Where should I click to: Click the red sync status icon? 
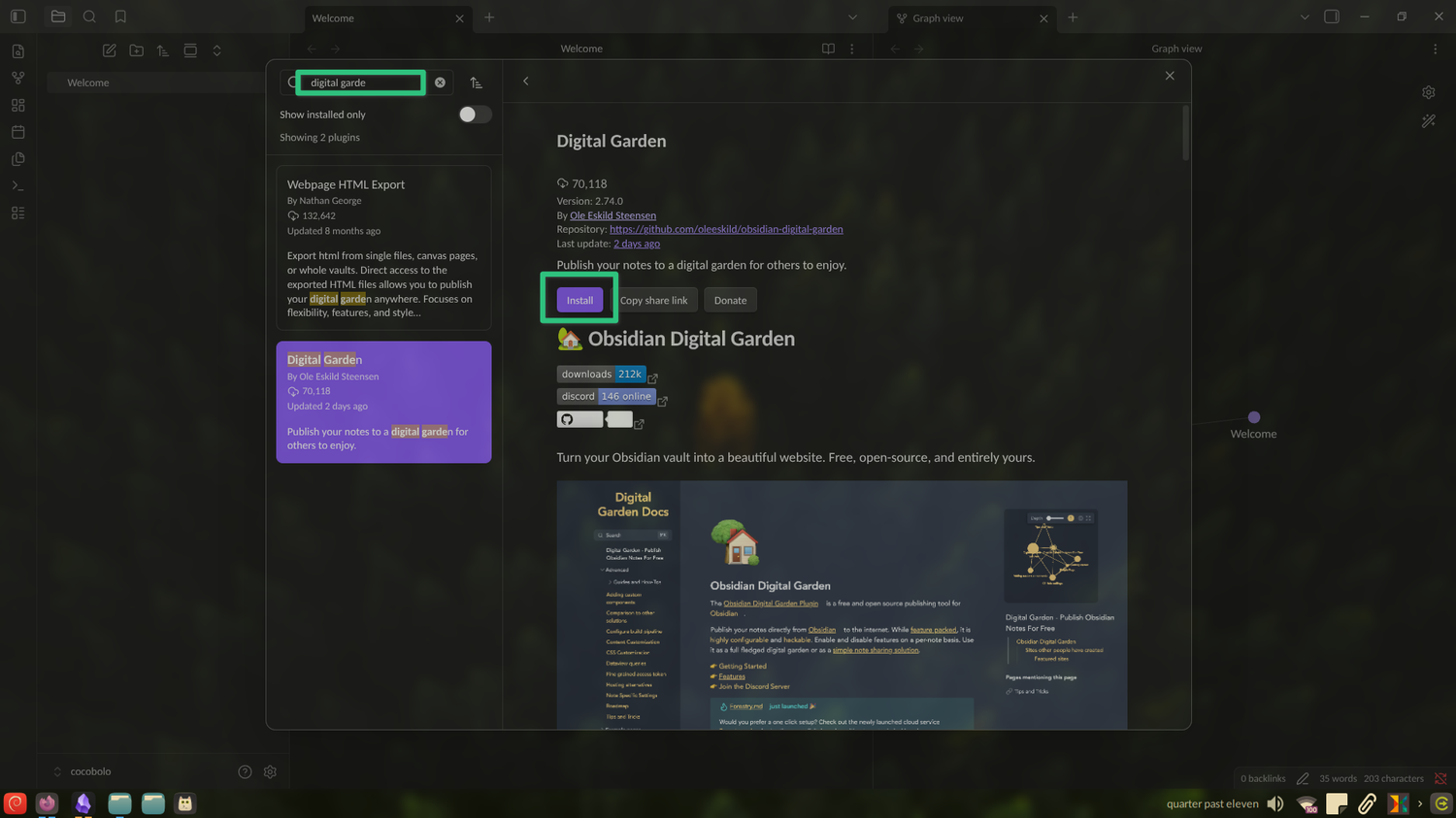(1440, 778)
